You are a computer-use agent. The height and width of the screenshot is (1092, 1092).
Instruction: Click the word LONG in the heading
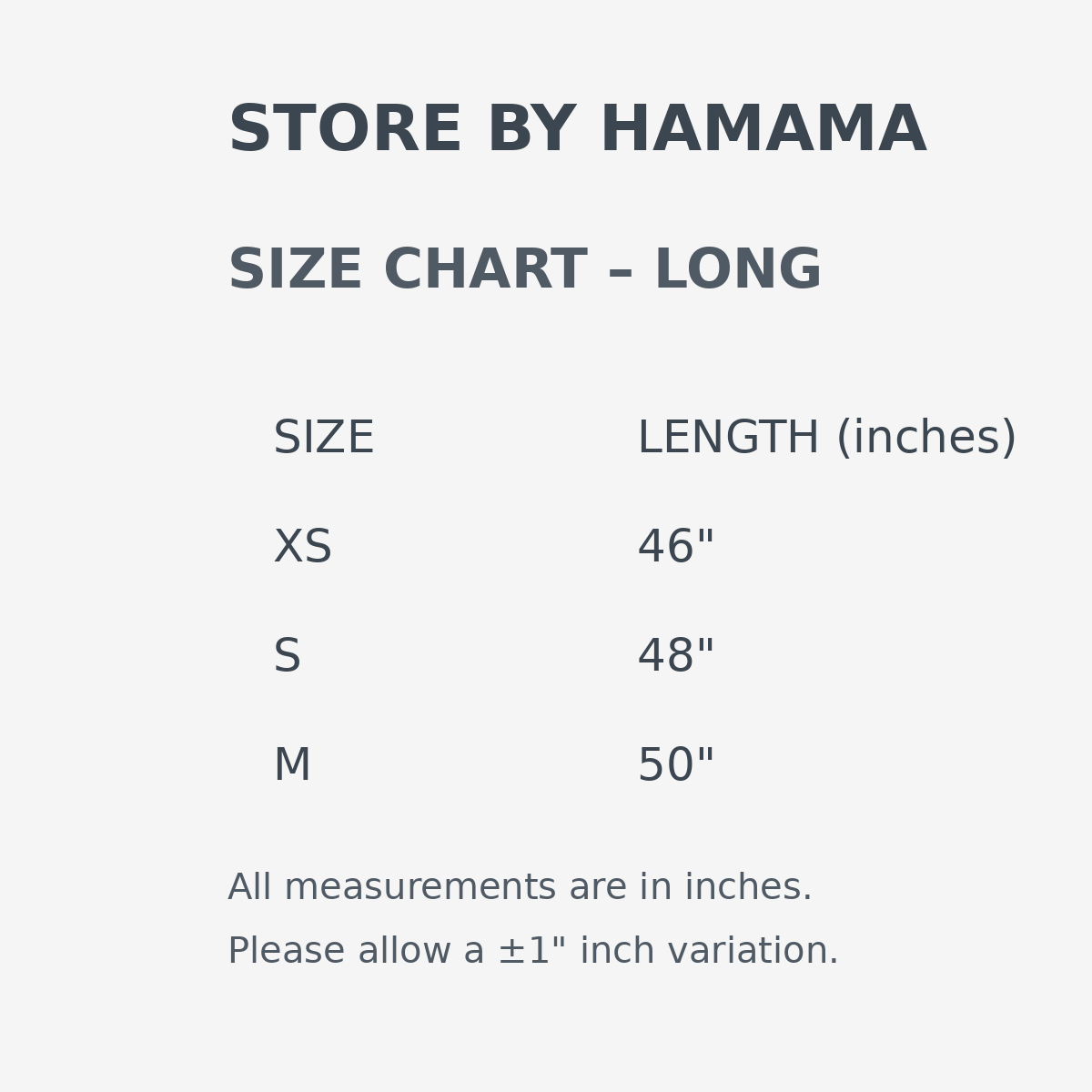[x=737, y=271]
